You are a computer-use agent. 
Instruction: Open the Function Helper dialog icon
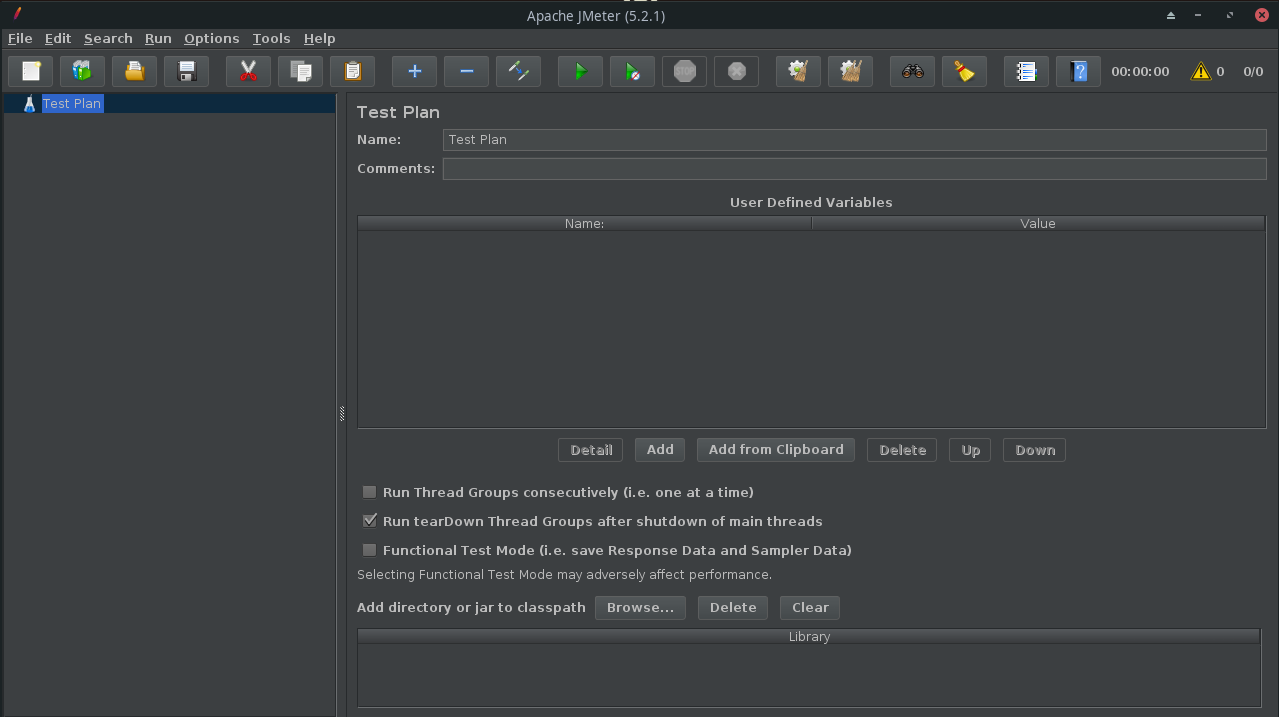1026,72
